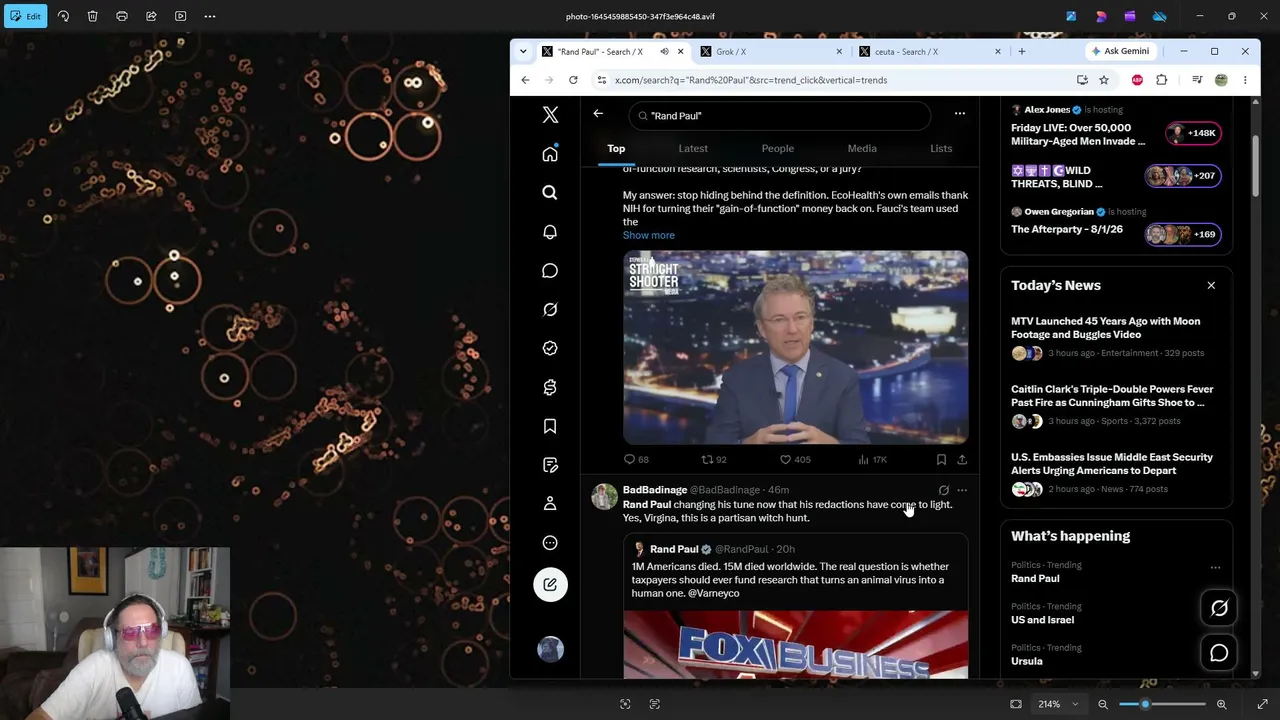1280x720 pixels.
Task: Start slideshow from Photos toolbar
Action: click(181, 16)
